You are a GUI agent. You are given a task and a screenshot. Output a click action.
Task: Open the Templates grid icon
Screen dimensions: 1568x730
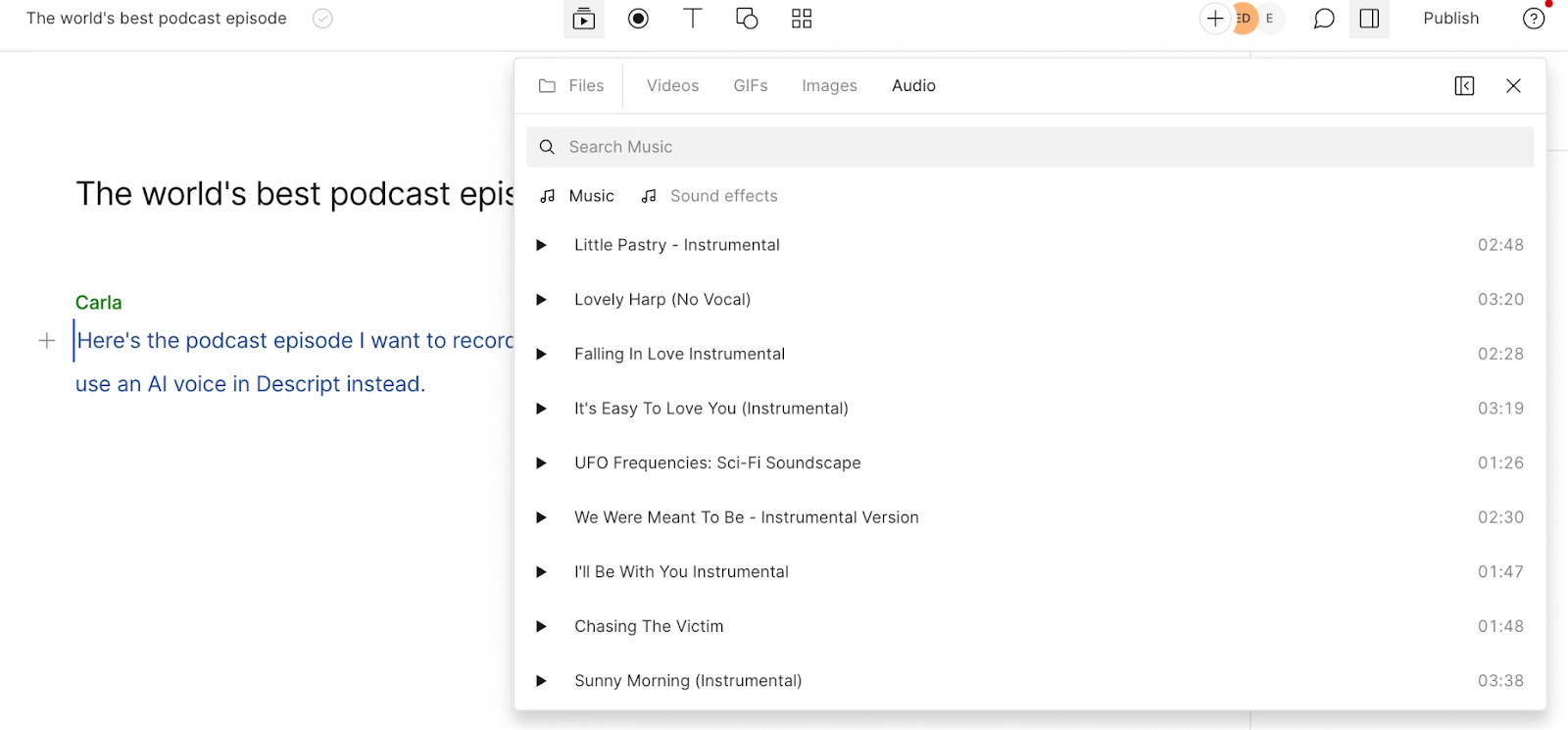click(802, 19)
